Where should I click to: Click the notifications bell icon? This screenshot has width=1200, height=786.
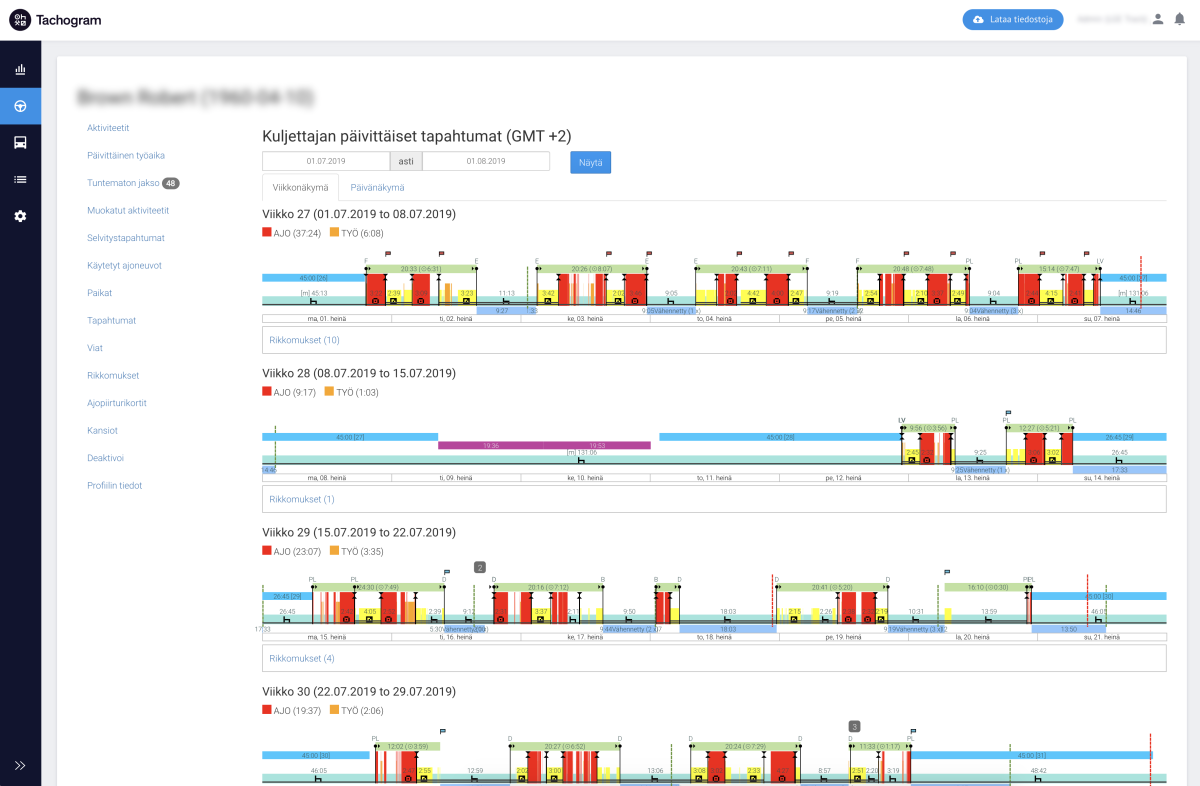point(1179,19)
